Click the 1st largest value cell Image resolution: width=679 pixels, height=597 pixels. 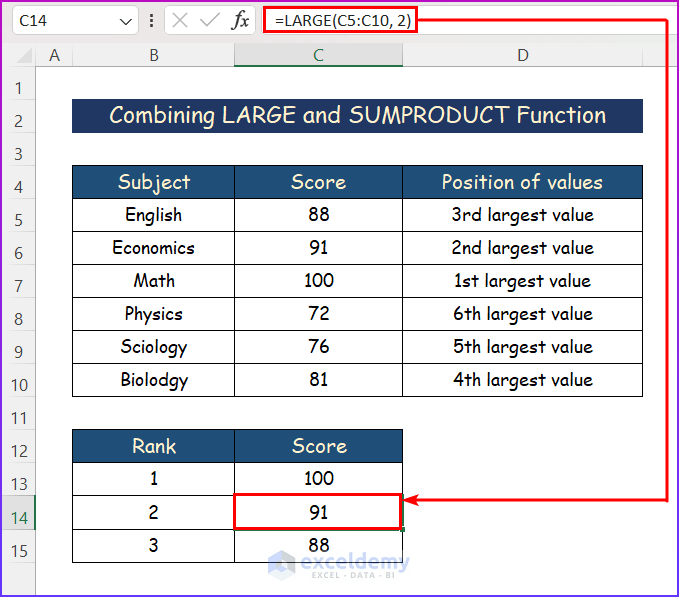523,281
